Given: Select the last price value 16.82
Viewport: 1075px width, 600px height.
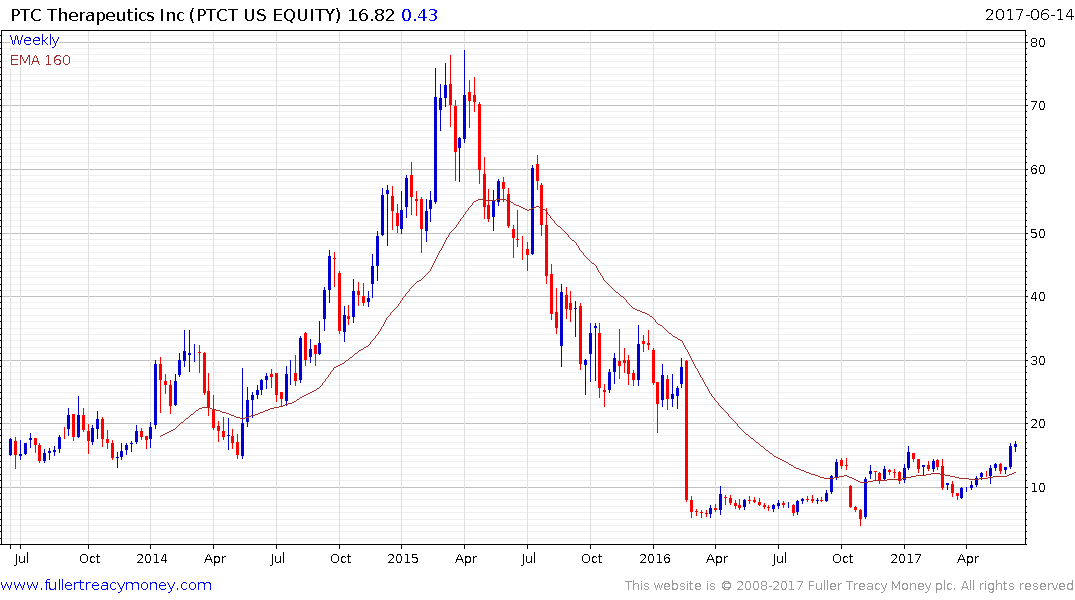Looking at the screenshot, I should [x=371, y=14].
